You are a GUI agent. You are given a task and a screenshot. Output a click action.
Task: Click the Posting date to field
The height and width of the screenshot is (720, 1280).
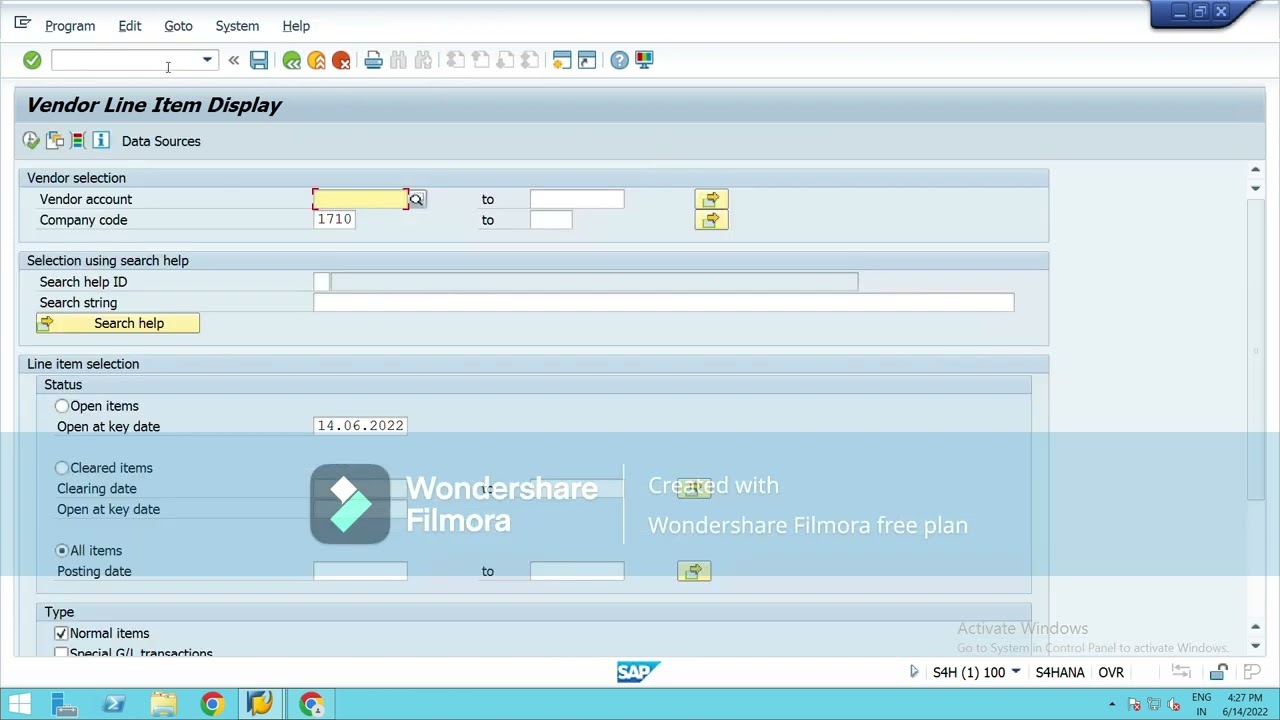point(577,571)
